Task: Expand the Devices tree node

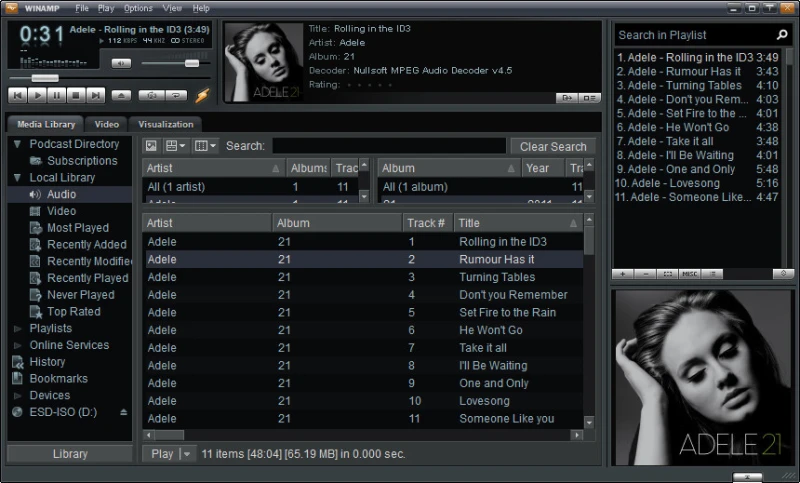Action: [x=17, y=396]
